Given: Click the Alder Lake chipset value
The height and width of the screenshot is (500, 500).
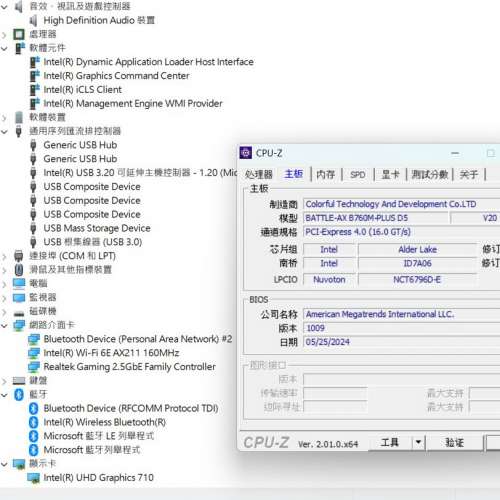Looking at the screenshot, I should click(x=417, y=249).
